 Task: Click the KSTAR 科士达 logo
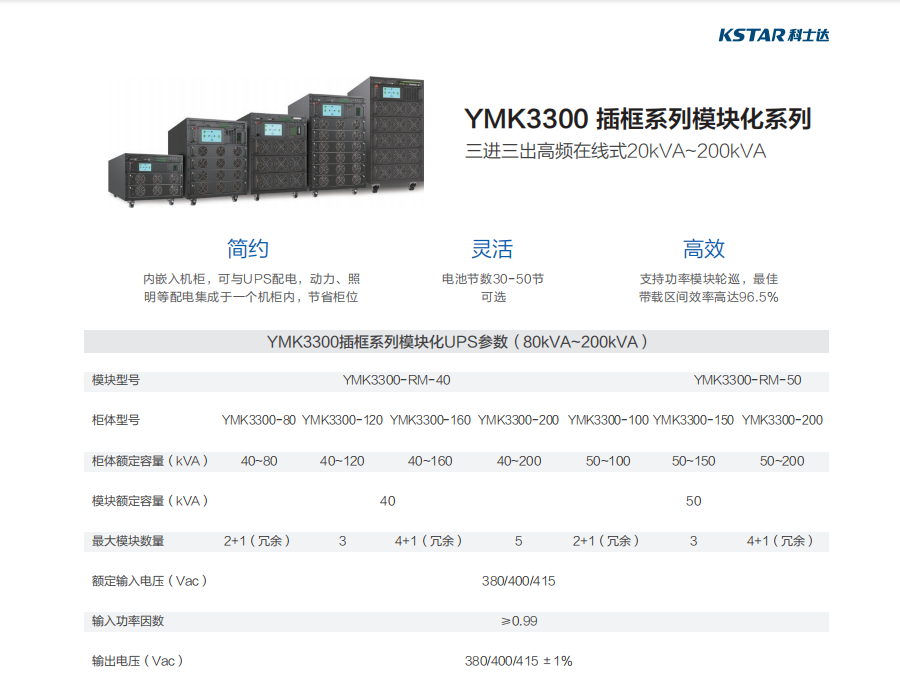click(x=774, y=35)
